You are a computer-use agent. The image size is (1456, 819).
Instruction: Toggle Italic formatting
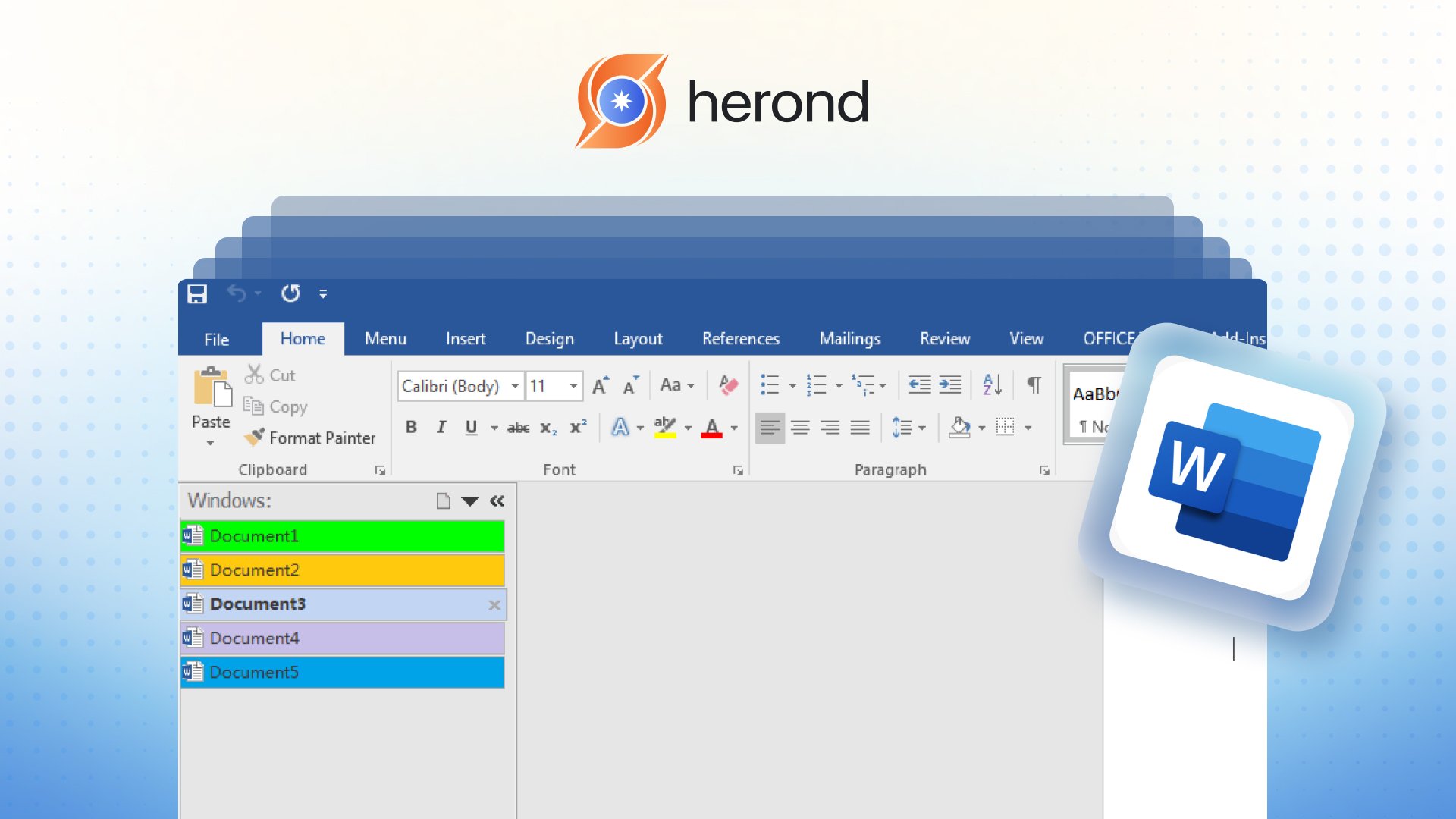441,427
